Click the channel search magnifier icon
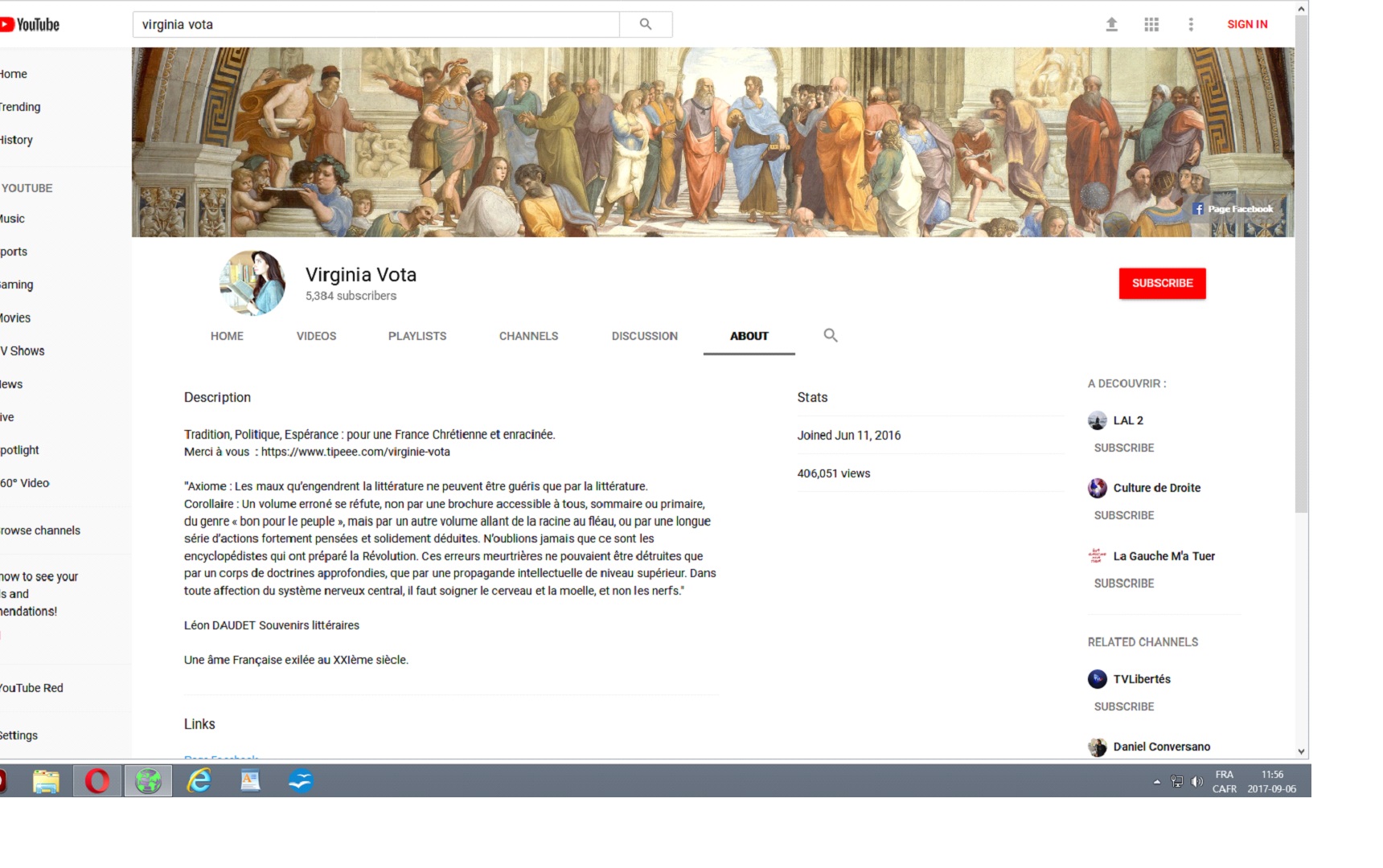The width and height of the screenshot is (1383, 868). pos(831,335)
